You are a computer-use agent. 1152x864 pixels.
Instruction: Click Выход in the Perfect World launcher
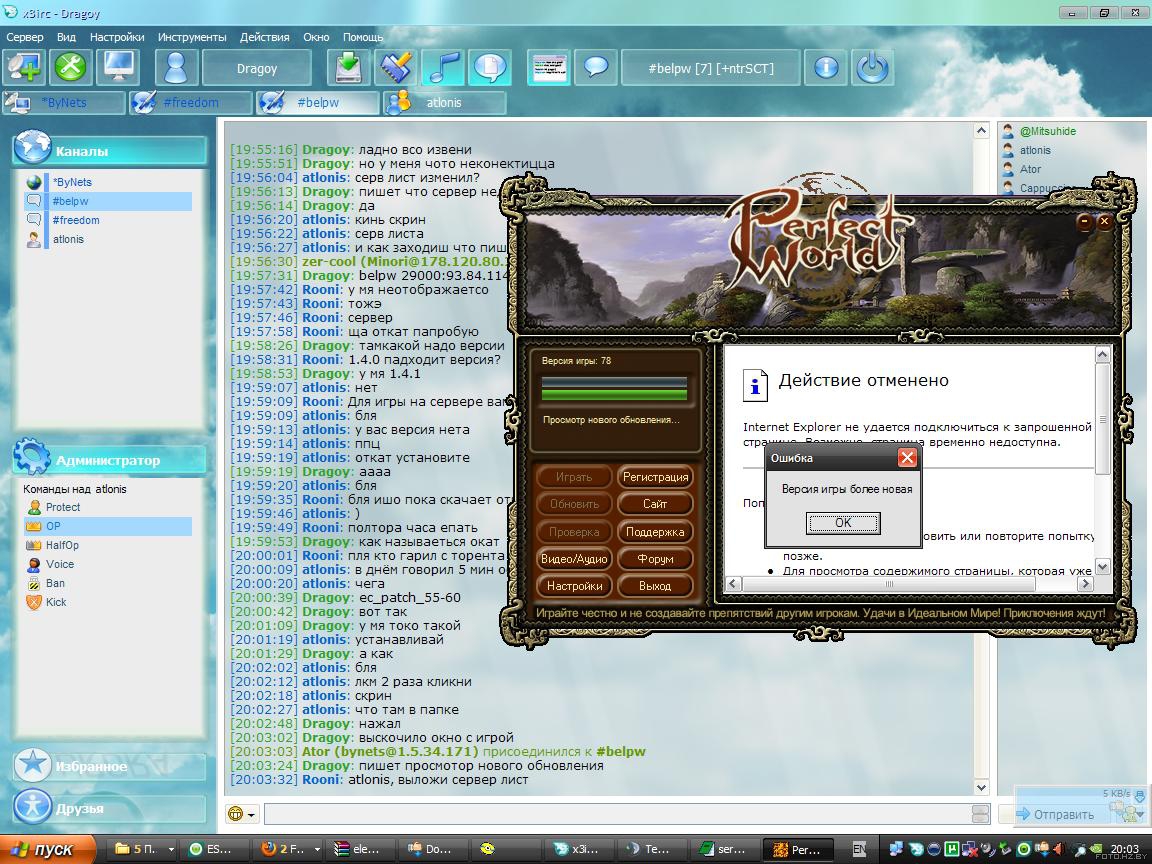coord(655,586)
